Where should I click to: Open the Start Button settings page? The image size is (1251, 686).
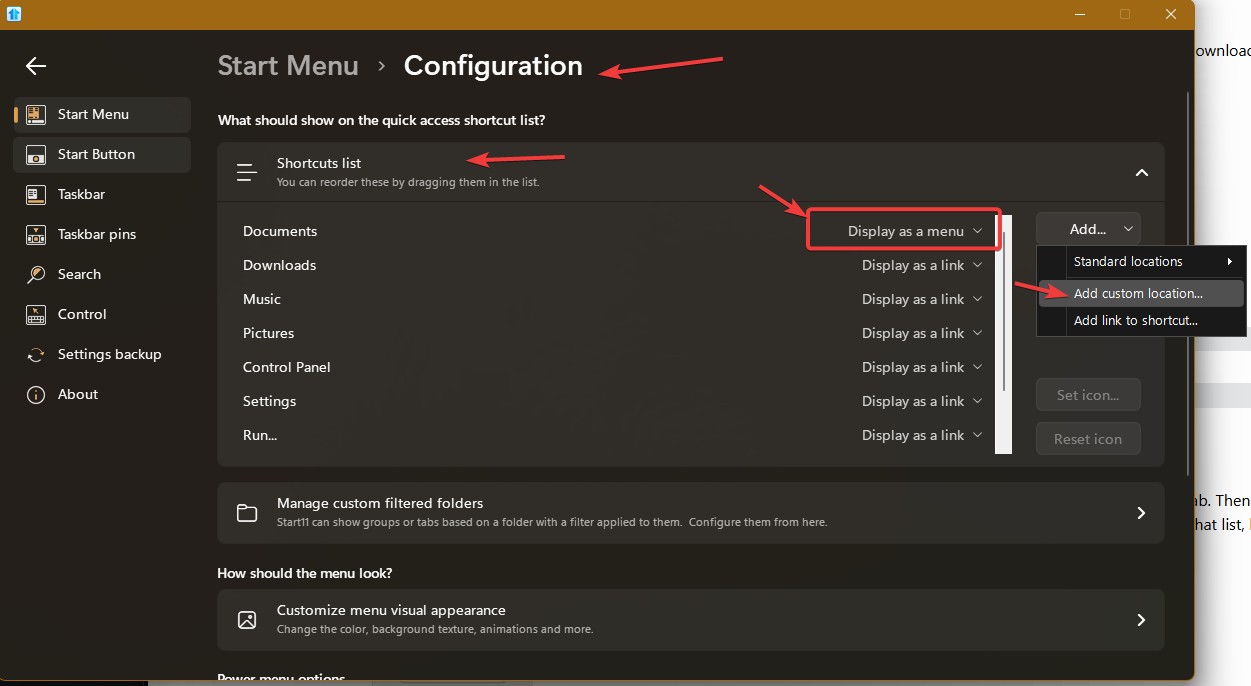pyautogui.click(x=102, y=155)
